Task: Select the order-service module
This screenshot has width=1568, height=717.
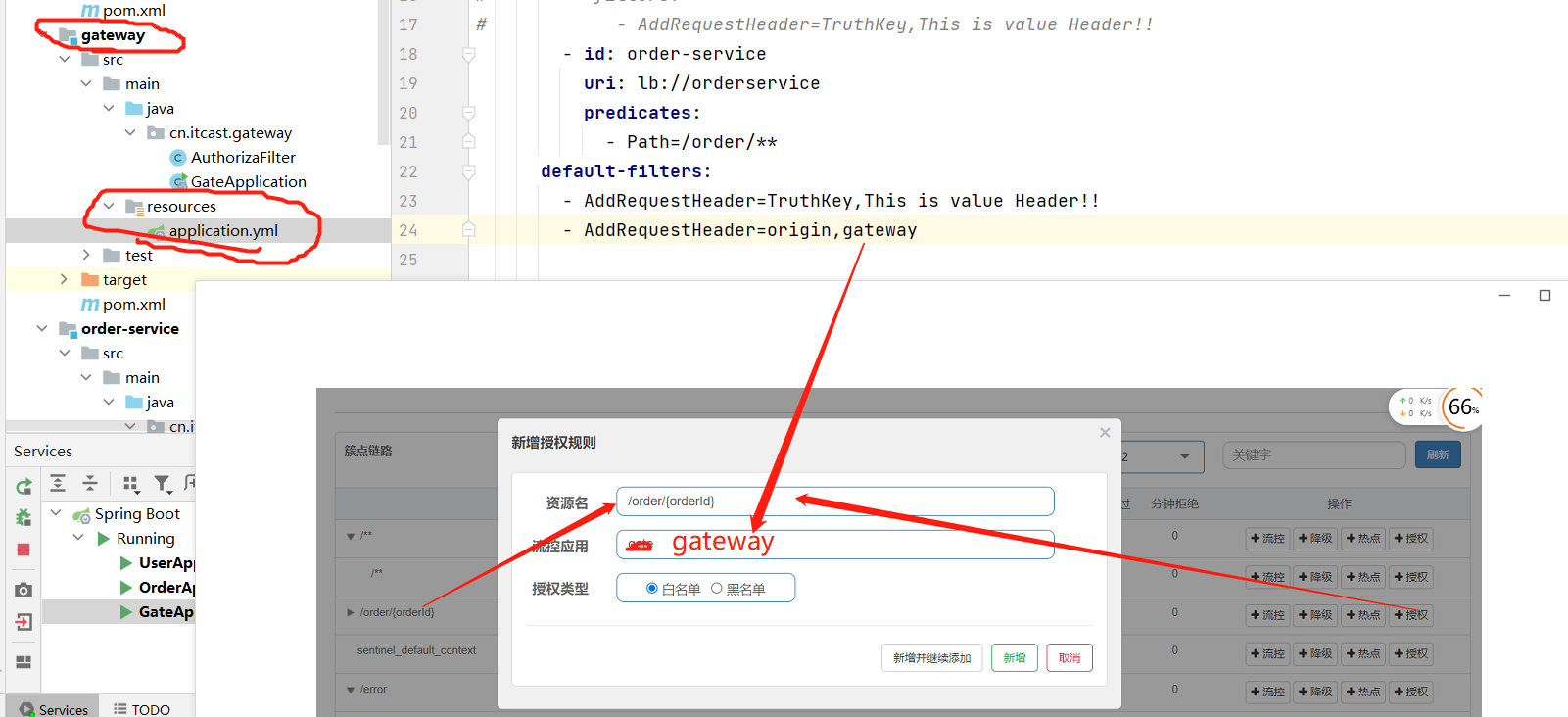Action: (130, 329)
